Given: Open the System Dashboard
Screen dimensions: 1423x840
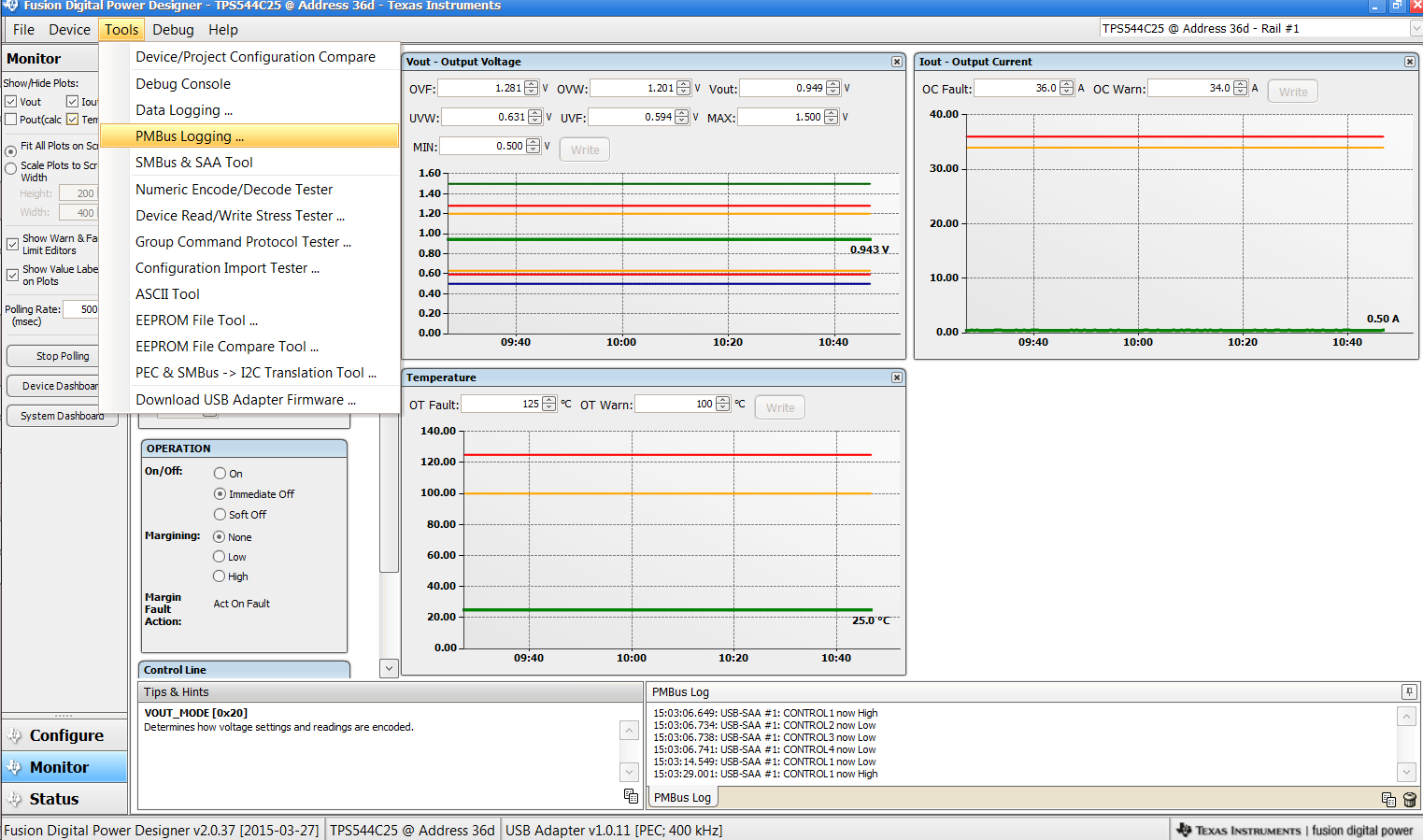Looking at the screenshot, I should pos(62,415).
